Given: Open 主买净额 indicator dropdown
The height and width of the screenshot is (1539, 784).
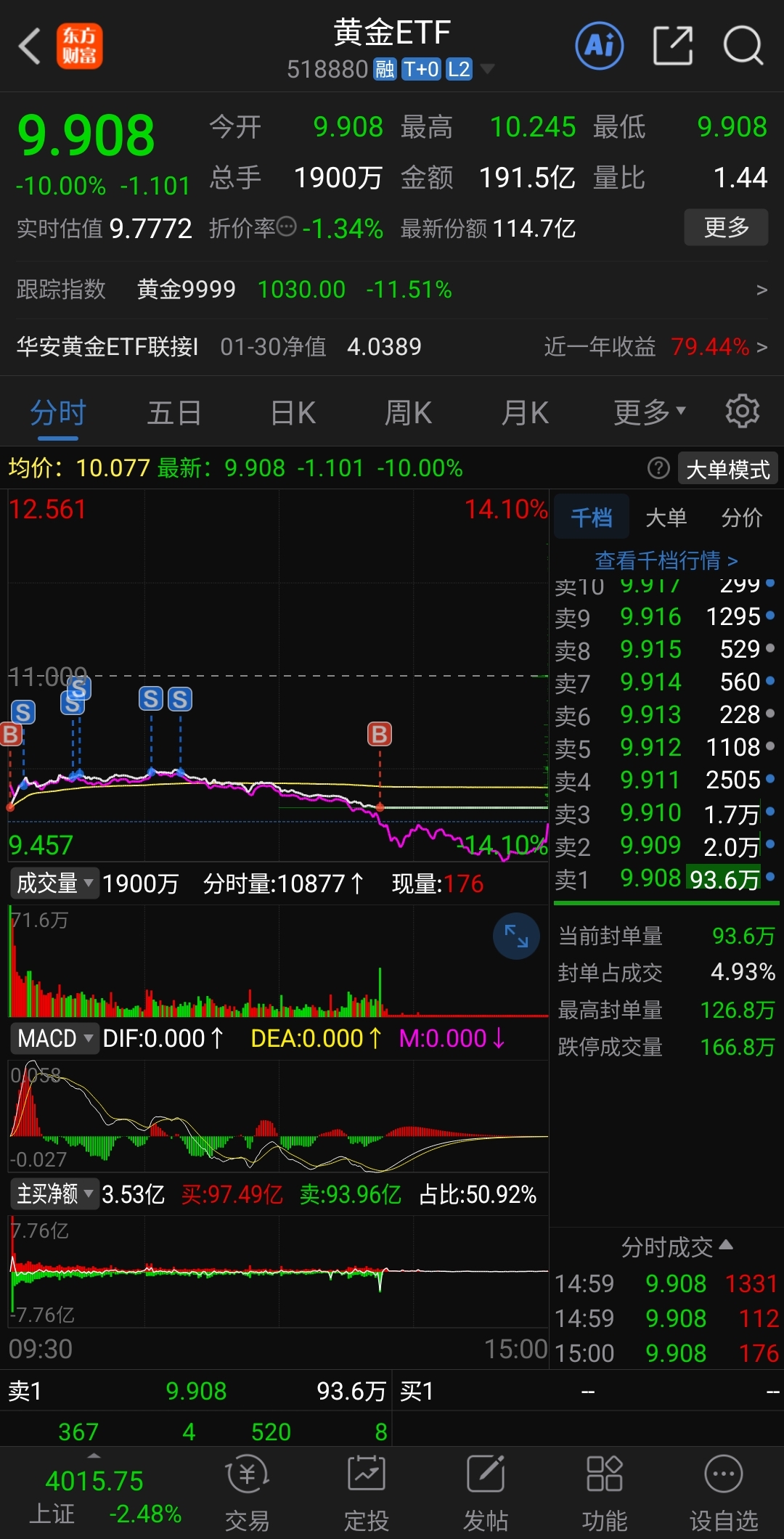Looking at the screenshot, I should coord(55,1193).
